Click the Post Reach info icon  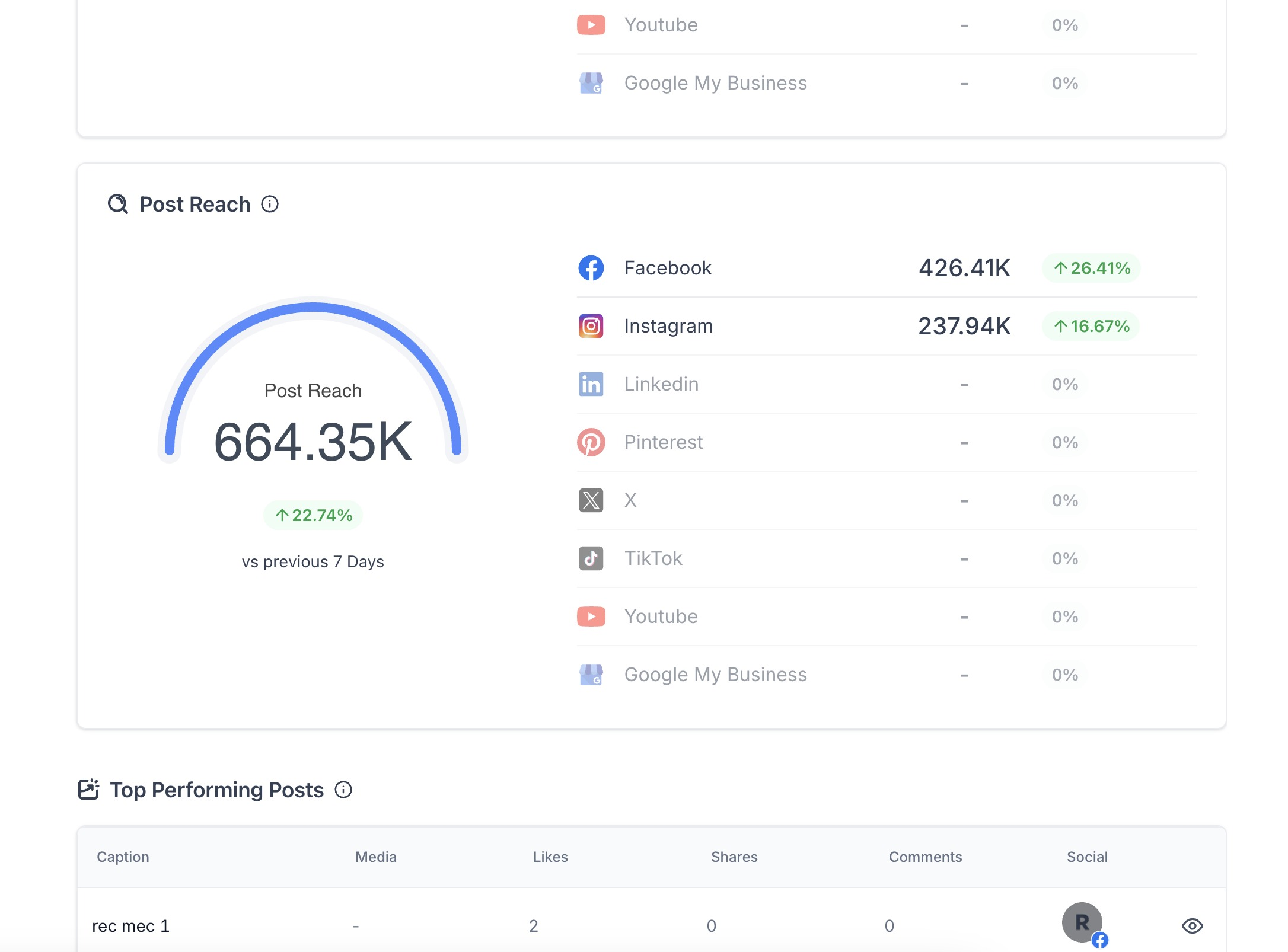(x=270, y=205)
